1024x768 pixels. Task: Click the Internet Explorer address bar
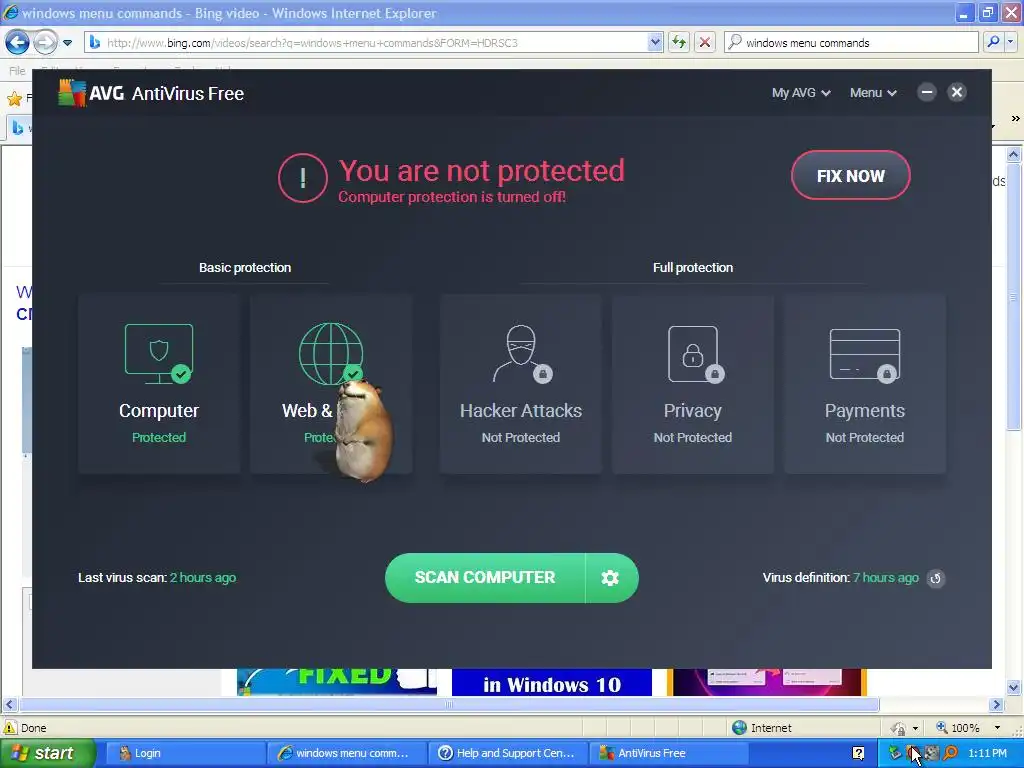(x=374, y=42)
